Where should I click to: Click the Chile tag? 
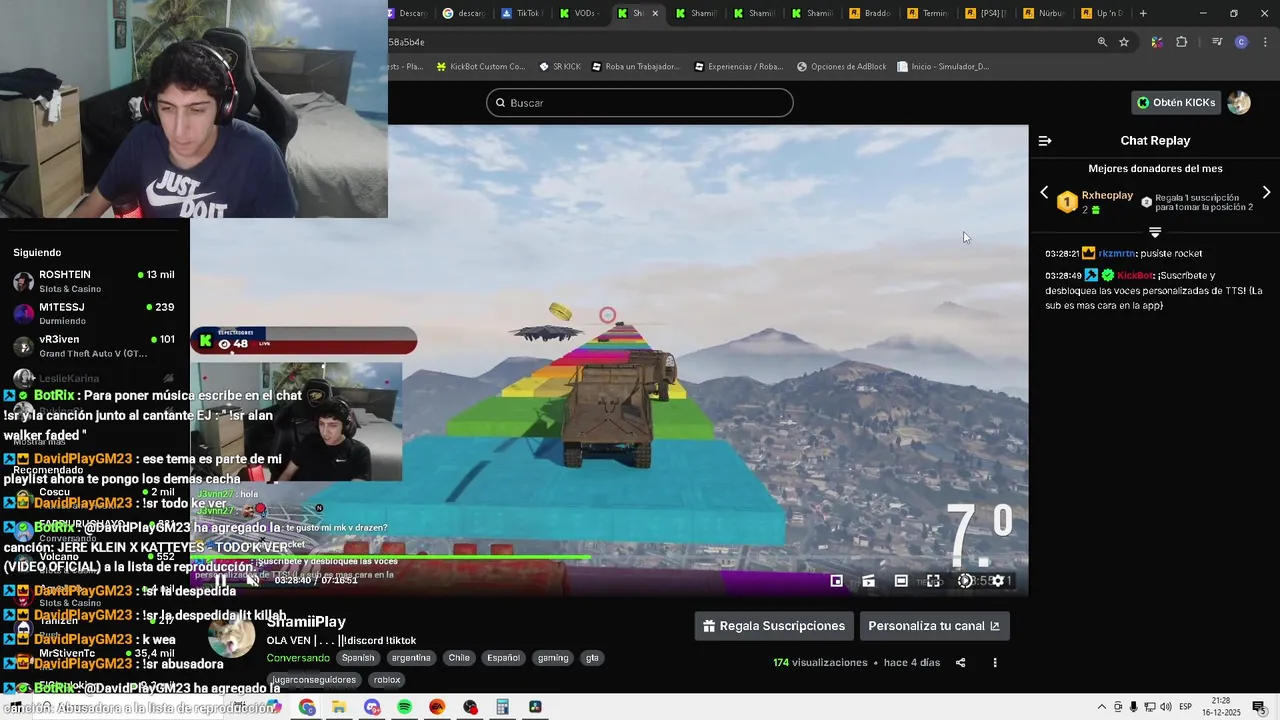point(459,658)
